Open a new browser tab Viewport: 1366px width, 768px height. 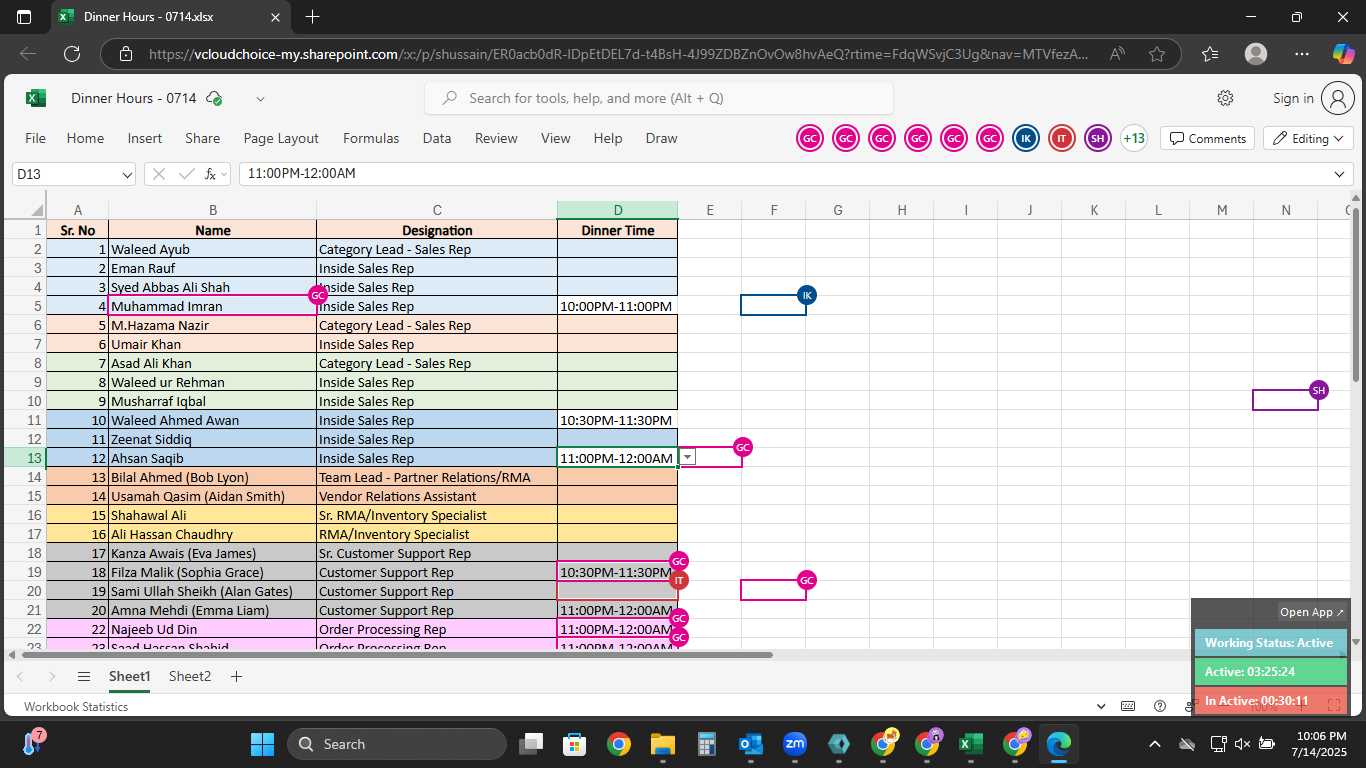(312, 17)
